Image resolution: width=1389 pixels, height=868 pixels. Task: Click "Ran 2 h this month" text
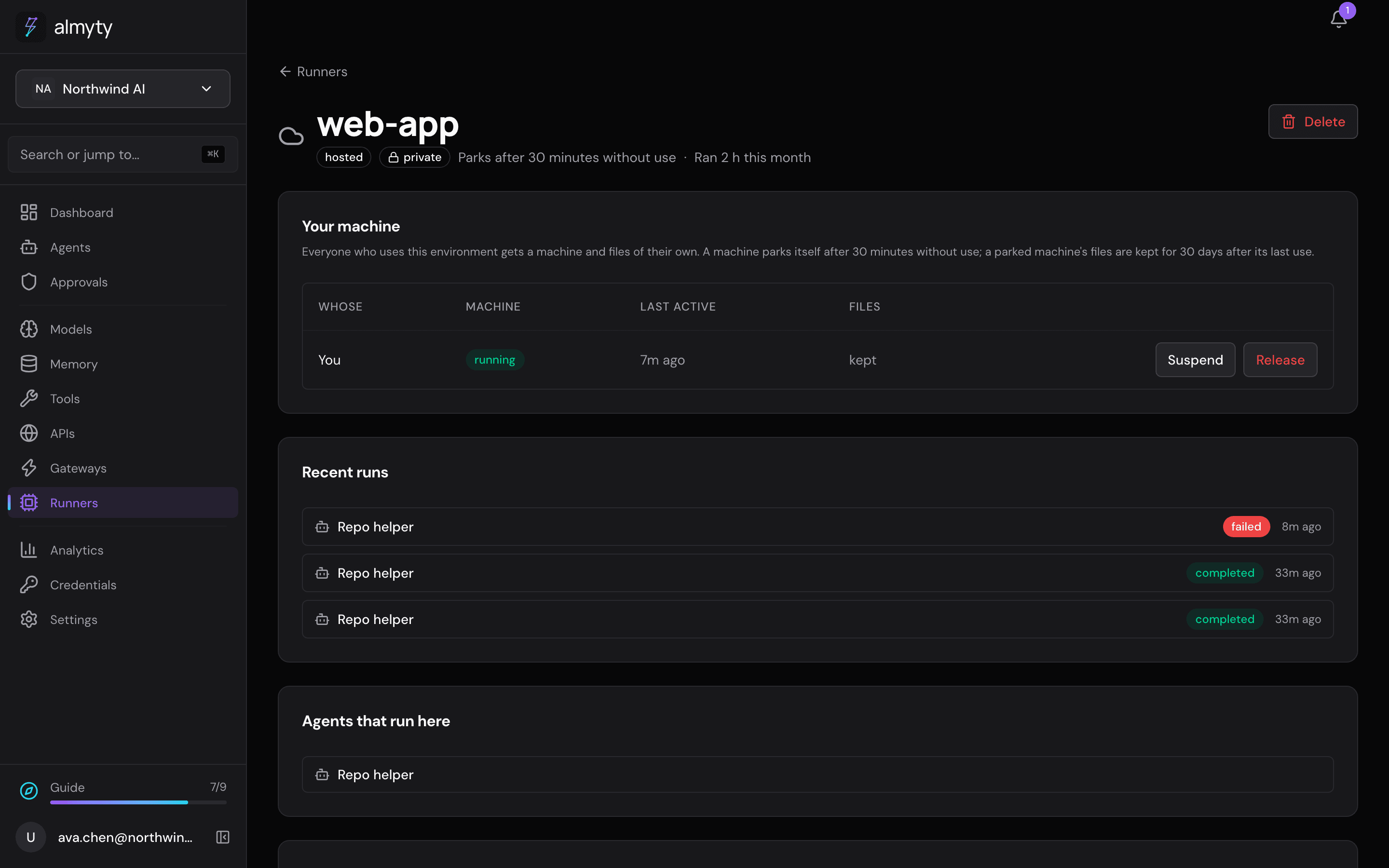coord(752,157)
